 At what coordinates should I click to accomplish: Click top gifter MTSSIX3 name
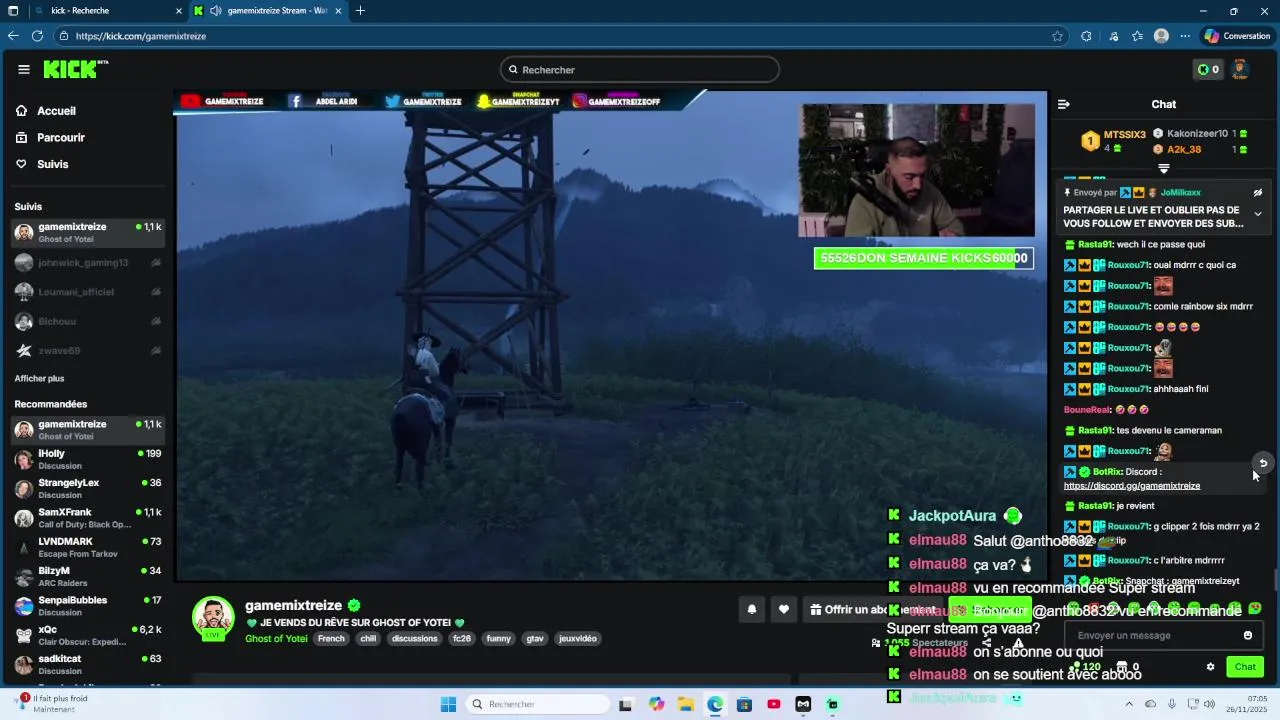coord(1124,135)
